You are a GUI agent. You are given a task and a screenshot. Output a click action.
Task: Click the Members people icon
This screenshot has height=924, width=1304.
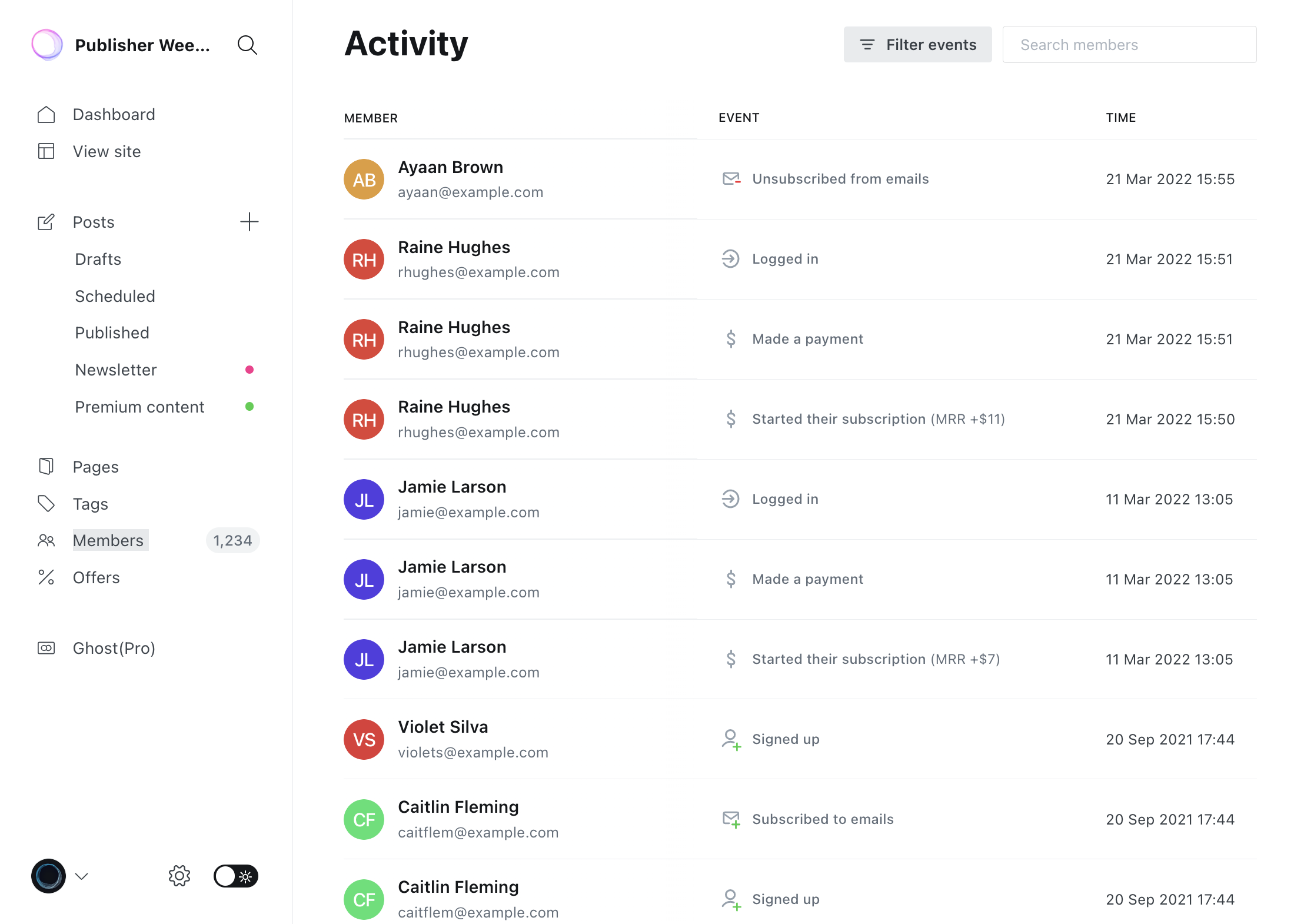pos(46,540)
